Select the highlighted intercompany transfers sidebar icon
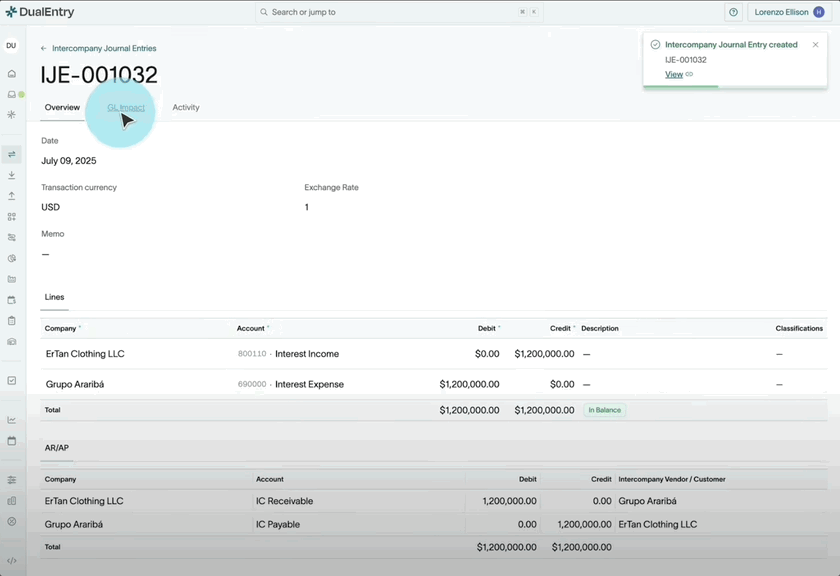 [12, 154]
